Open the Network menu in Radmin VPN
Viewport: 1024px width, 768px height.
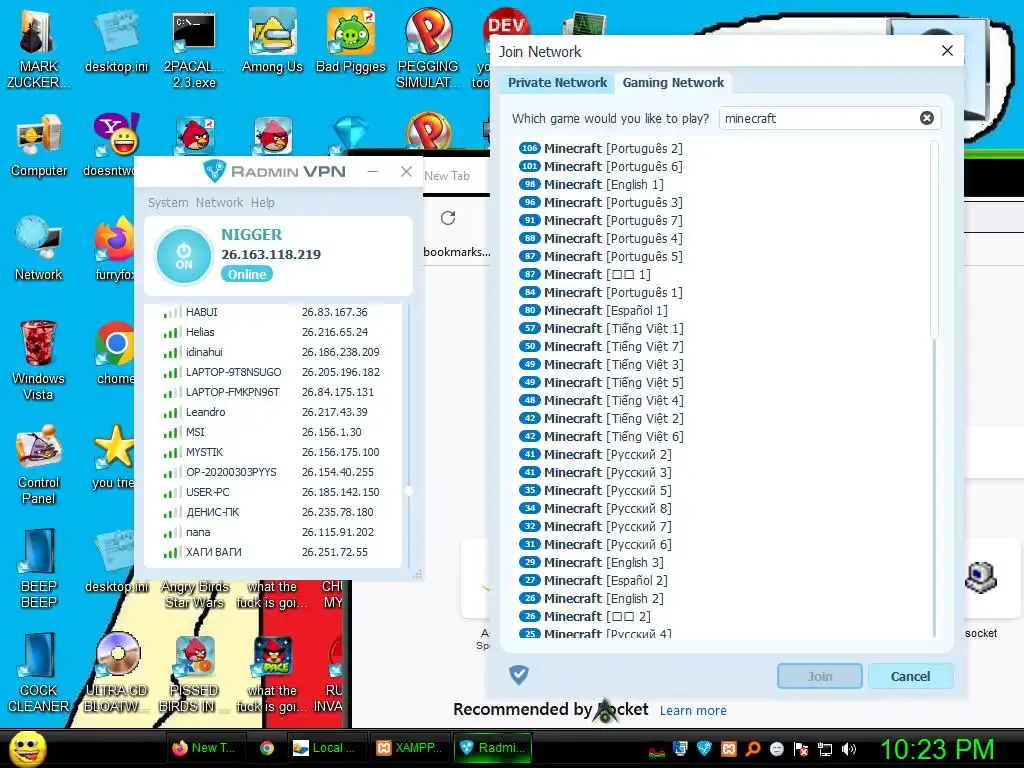tap(219, 202)
